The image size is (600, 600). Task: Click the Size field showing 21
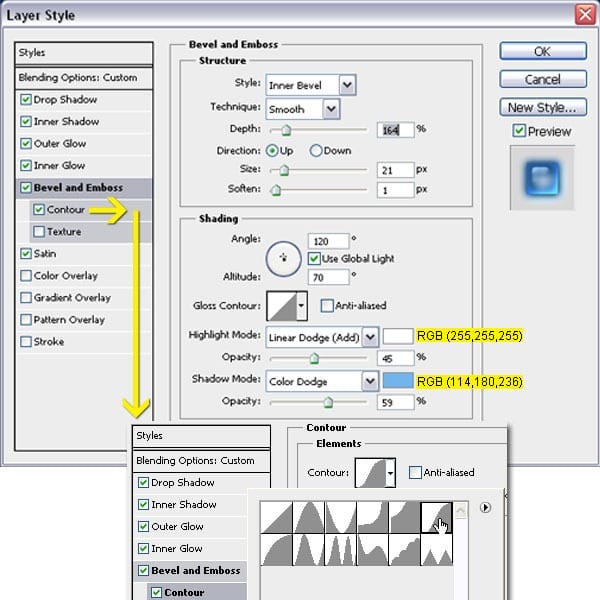(395, 170)
